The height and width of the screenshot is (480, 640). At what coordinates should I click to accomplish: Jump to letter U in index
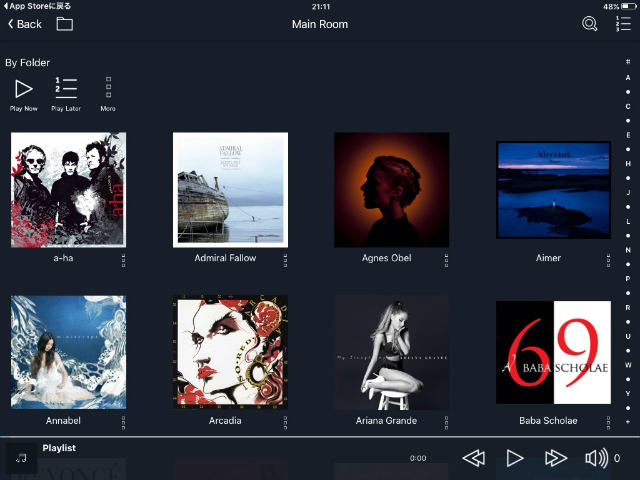628,336
